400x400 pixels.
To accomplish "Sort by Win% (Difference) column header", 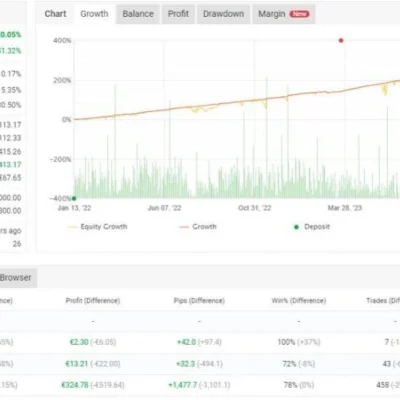I will [299, 301].
